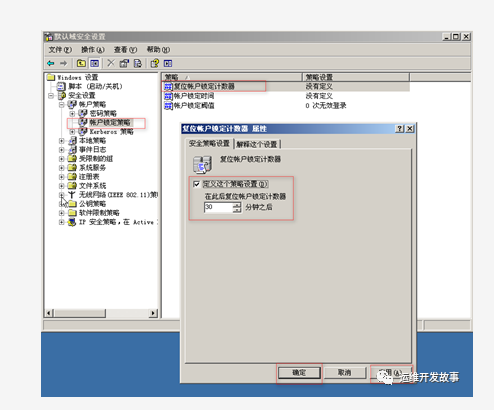Select the 本地策略 node icon
The width and height of the screenshot is (494, 410).
pos(72,141)
